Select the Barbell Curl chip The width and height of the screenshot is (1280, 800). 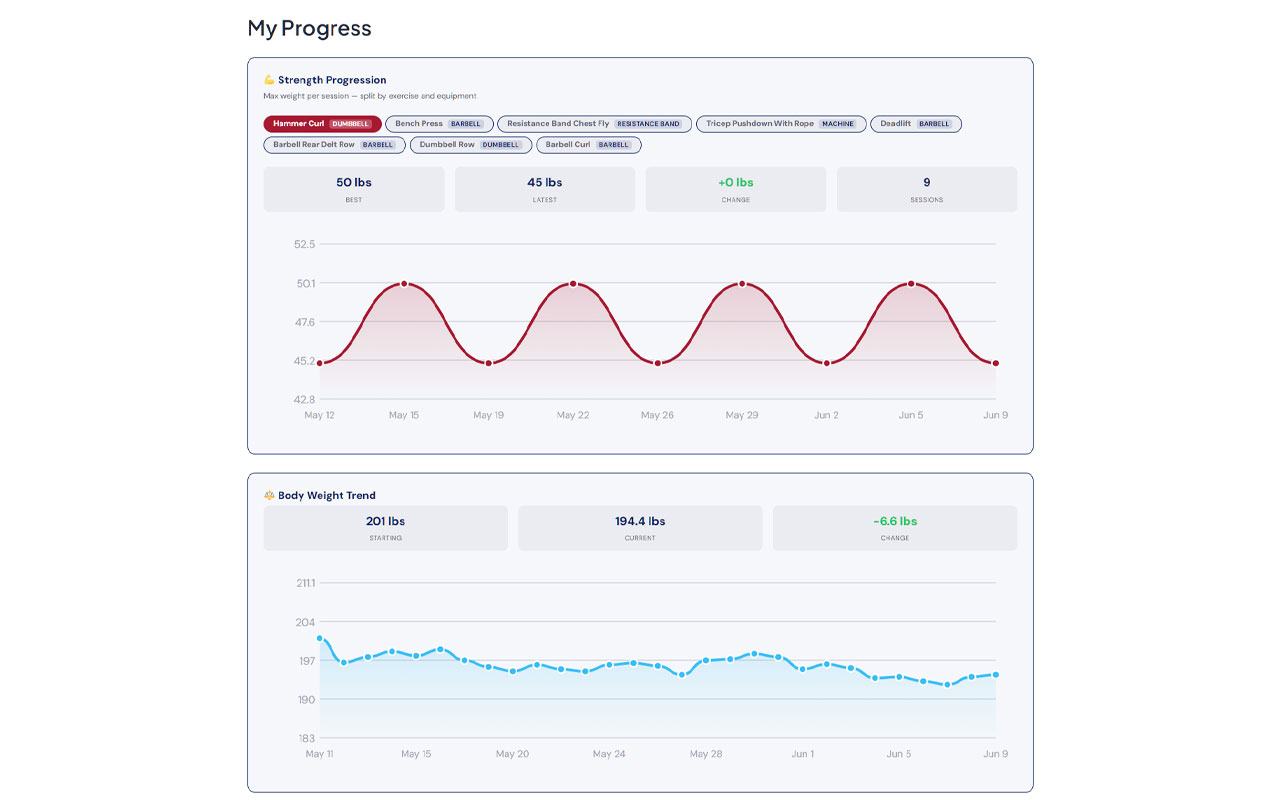[588, 145]
